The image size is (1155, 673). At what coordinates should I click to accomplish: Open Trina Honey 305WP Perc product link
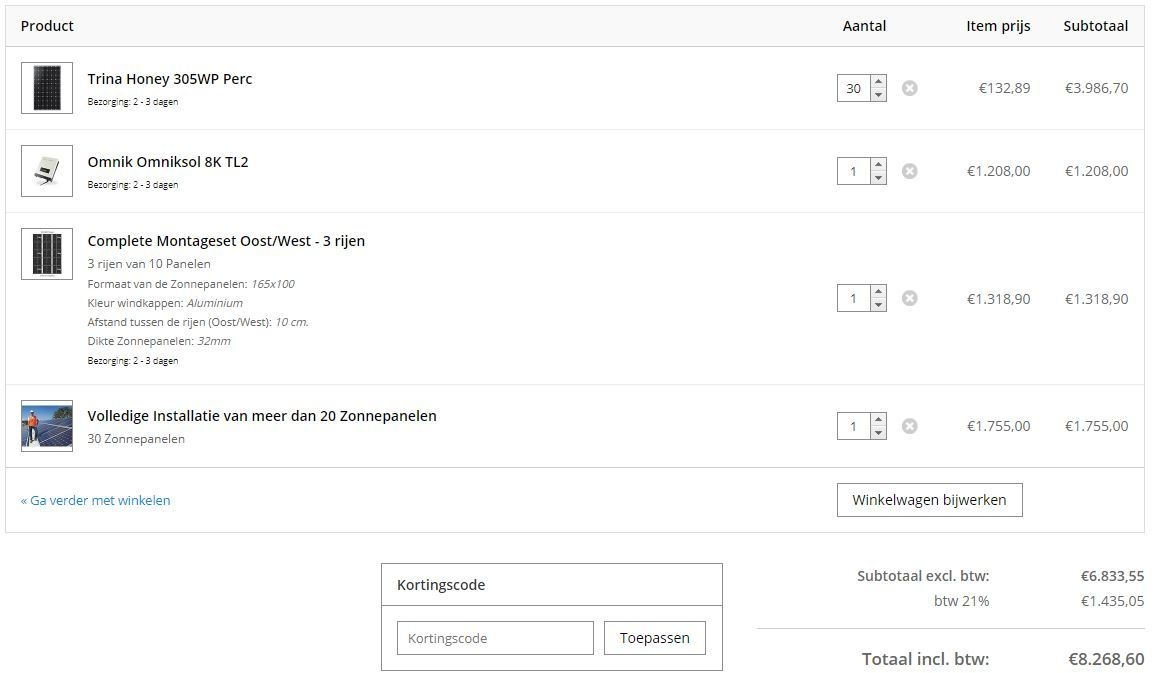[x=170, y=79]
